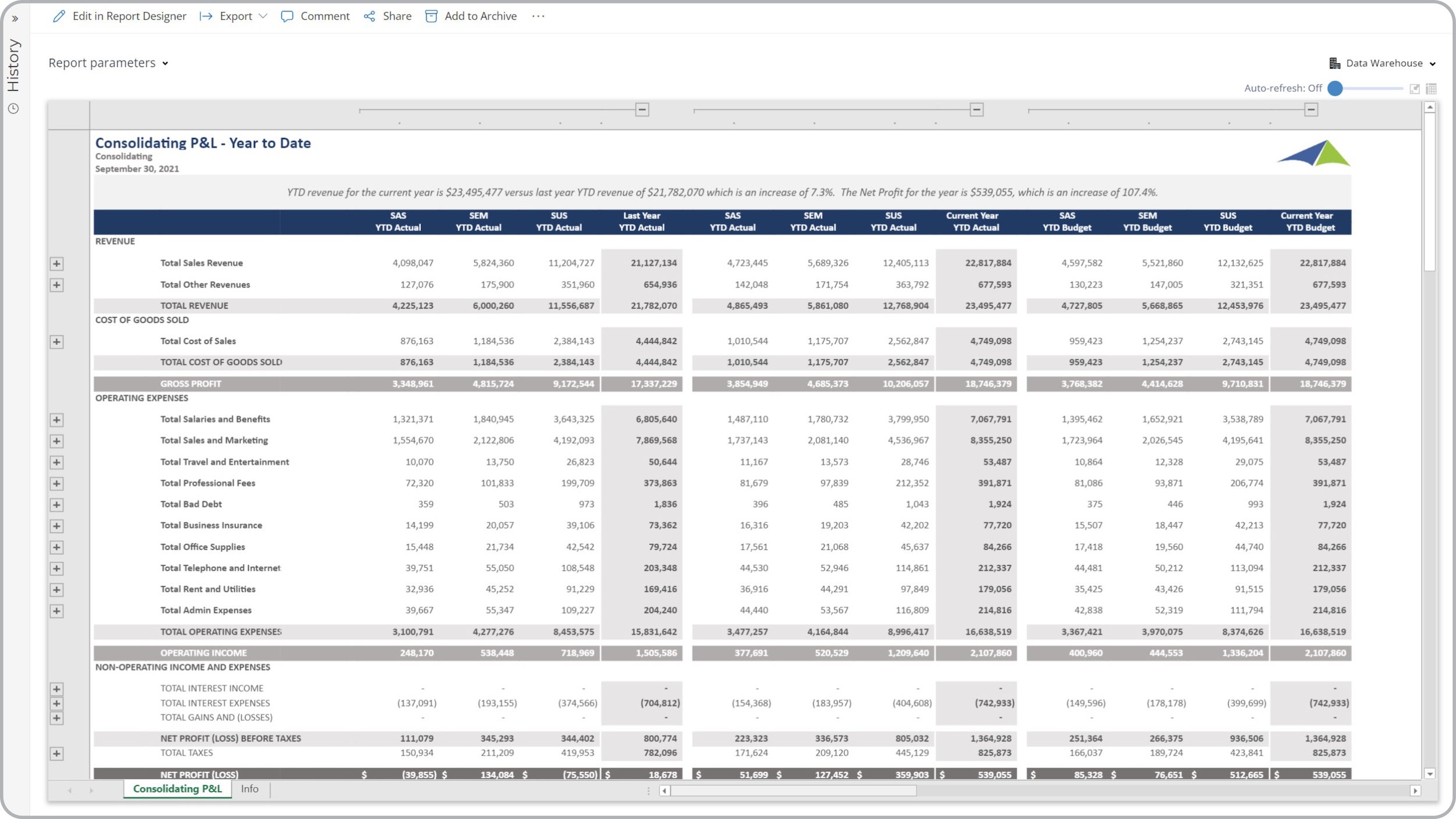Switch to the Info sheet tab
The image size is (1456, 819).
249,789
